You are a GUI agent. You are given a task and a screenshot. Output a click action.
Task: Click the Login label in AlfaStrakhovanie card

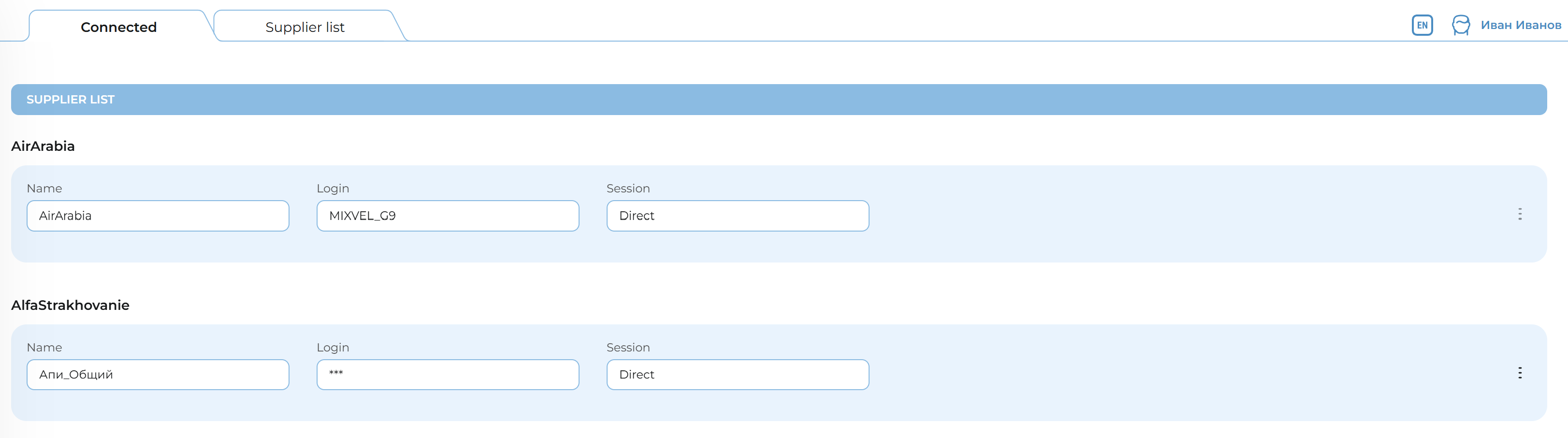(333, 347)
